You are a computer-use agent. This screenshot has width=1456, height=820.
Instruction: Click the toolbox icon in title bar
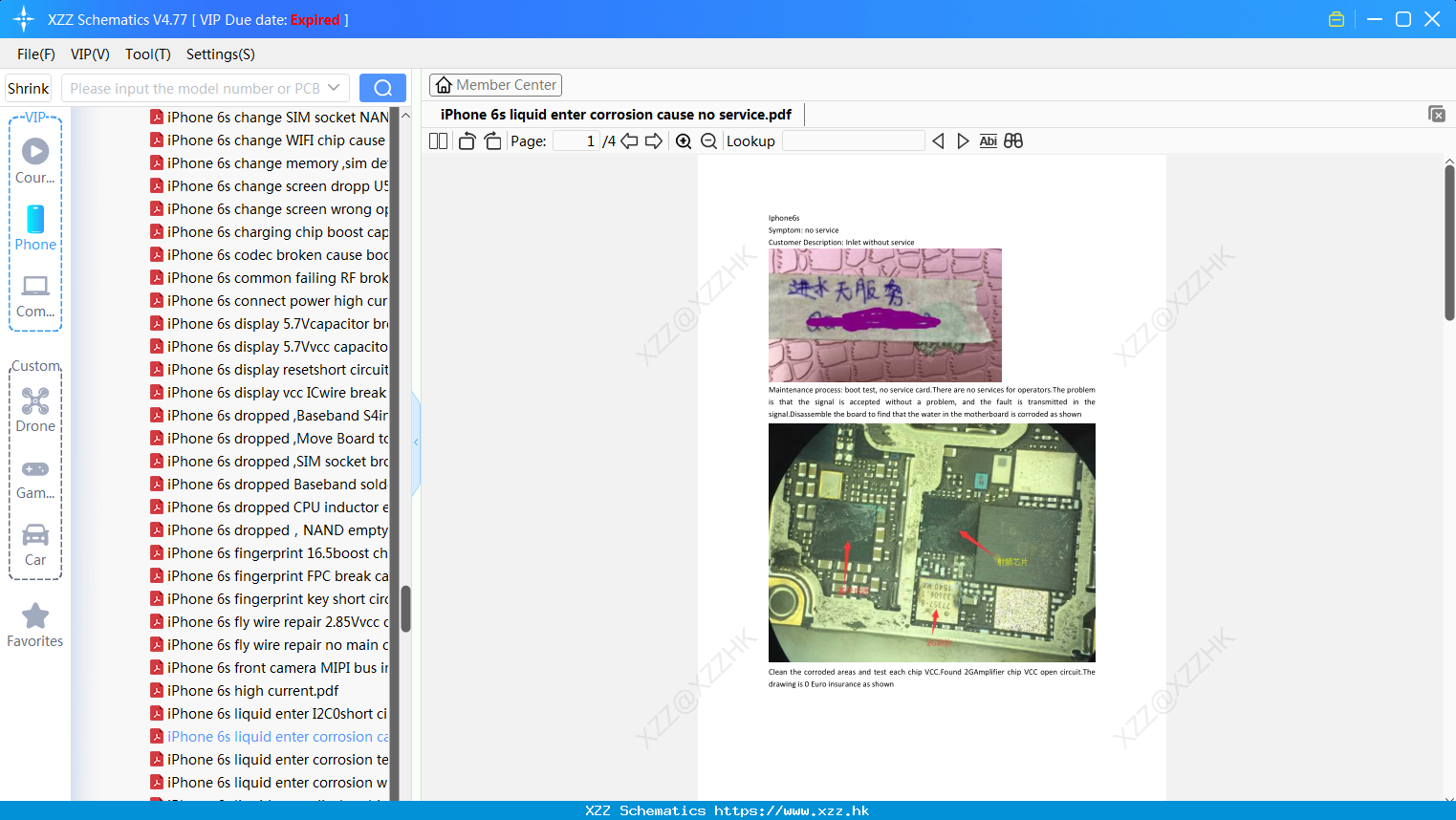(1336, 19)
